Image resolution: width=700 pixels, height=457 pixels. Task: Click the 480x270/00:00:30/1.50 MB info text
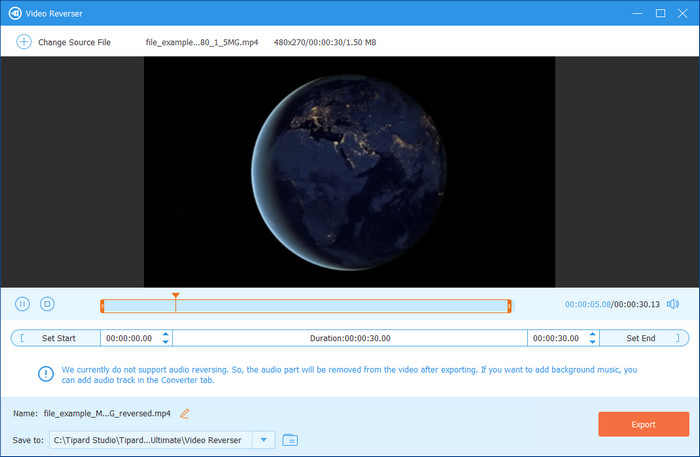point(325,42)
